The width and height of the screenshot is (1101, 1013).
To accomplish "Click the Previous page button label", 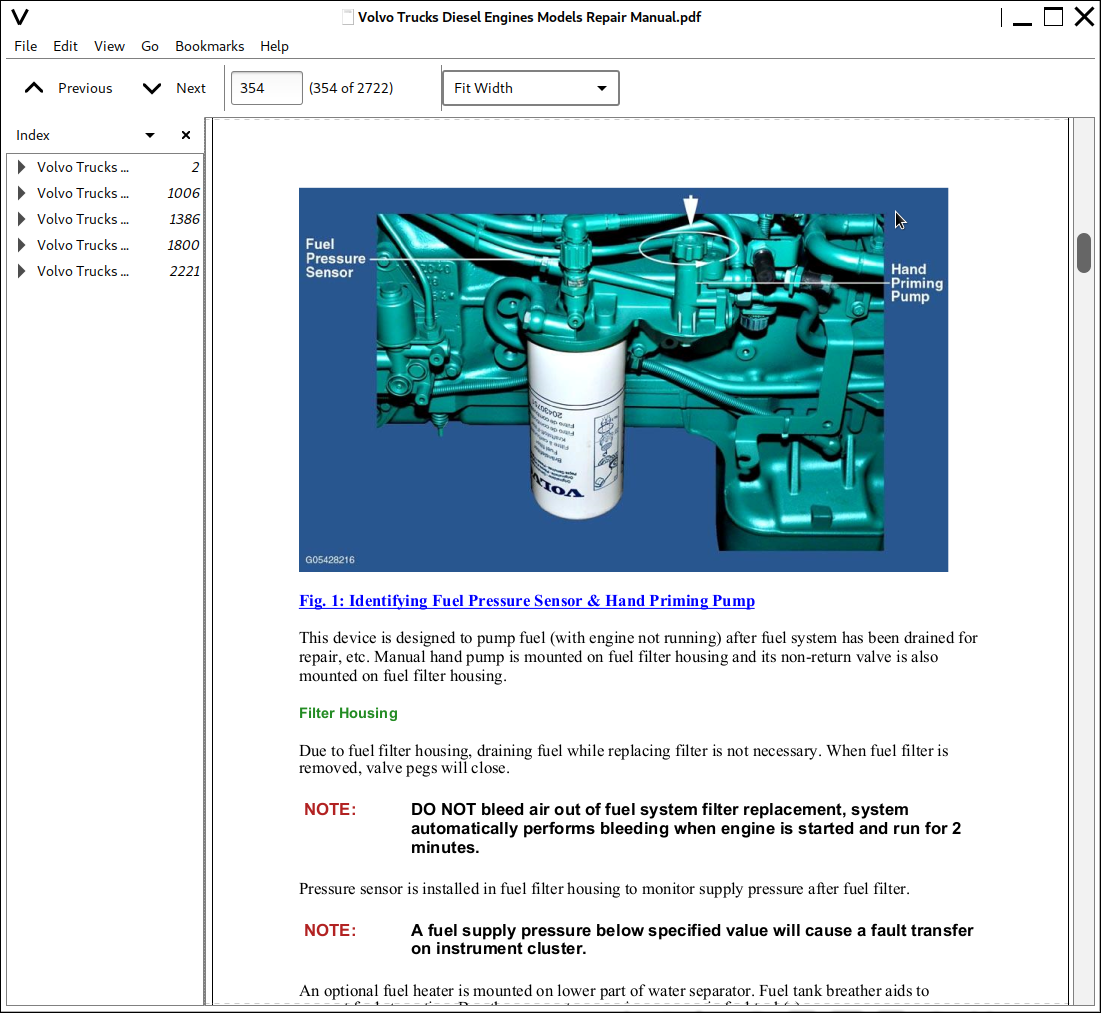I will click(x=85, y=88).
